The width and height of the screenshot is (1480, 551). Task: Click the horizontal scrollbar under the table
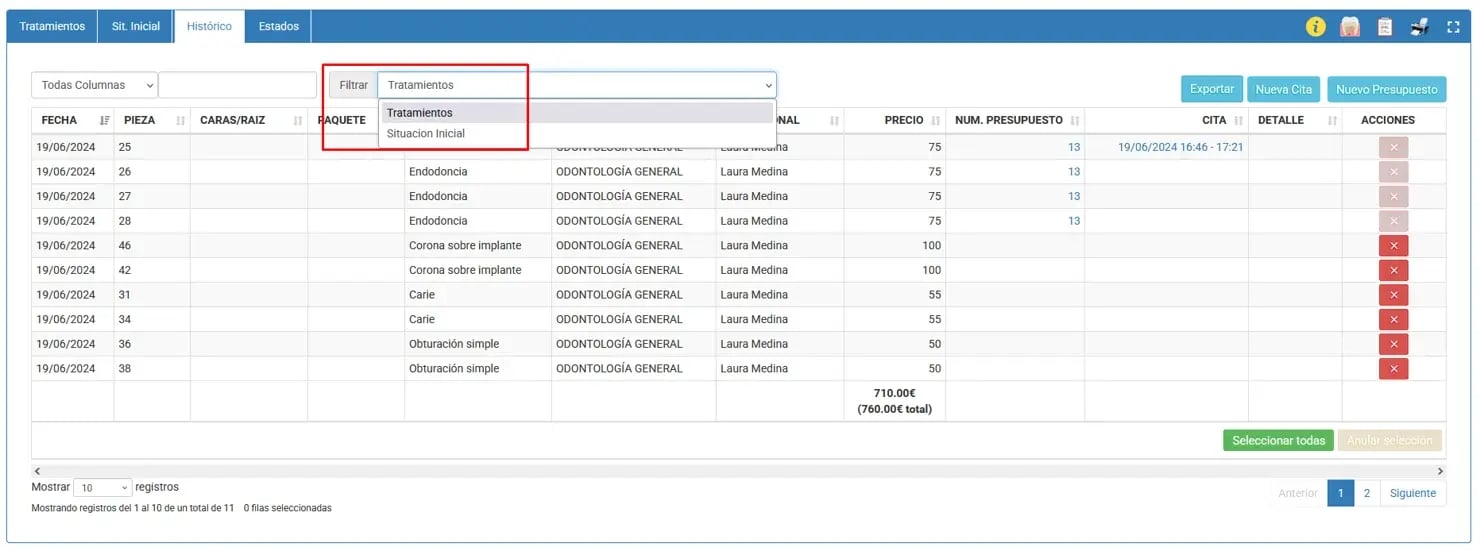738,470
